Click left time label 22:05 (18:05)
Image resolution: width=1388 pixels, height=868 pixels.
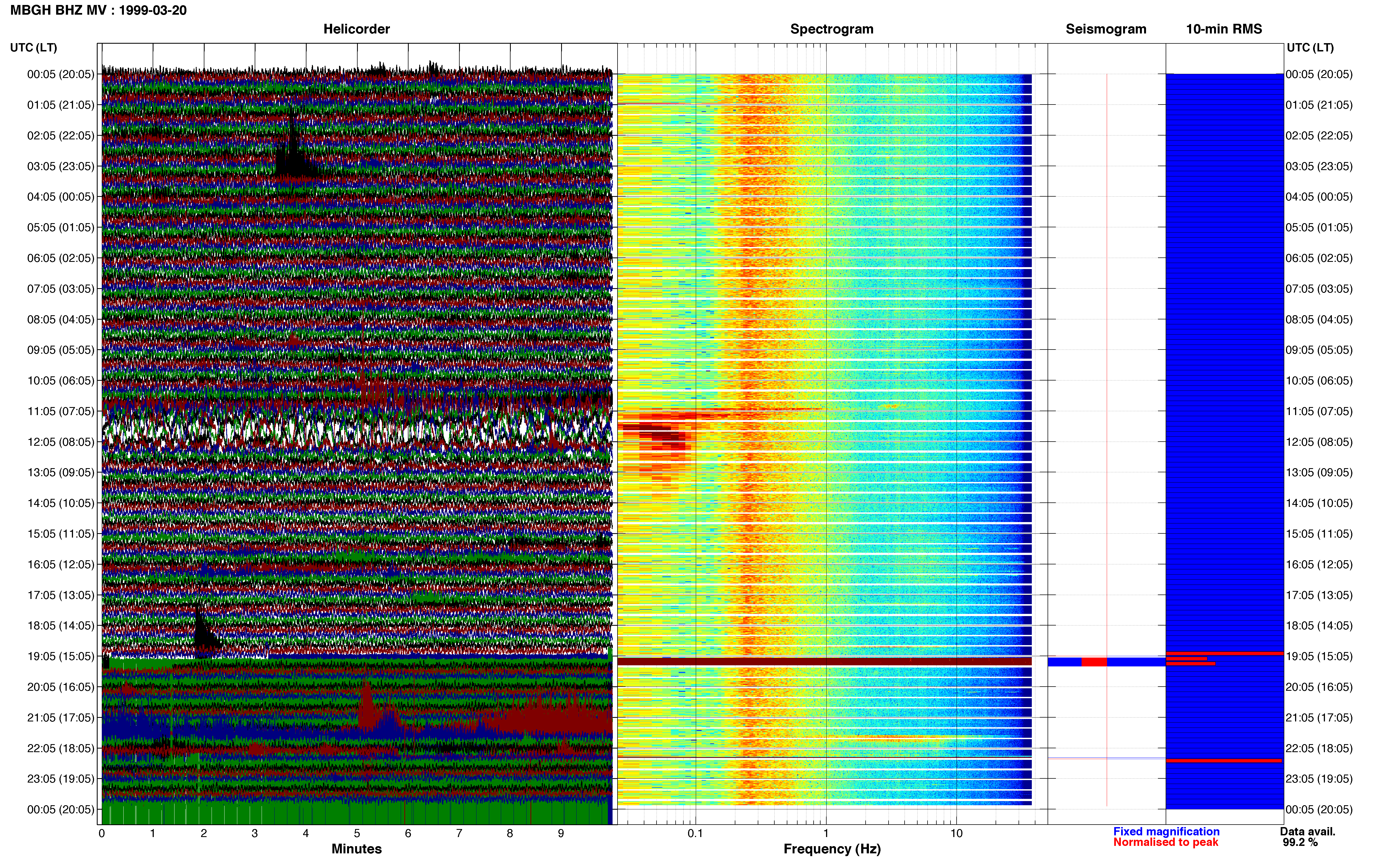click(x=61, y=749)
